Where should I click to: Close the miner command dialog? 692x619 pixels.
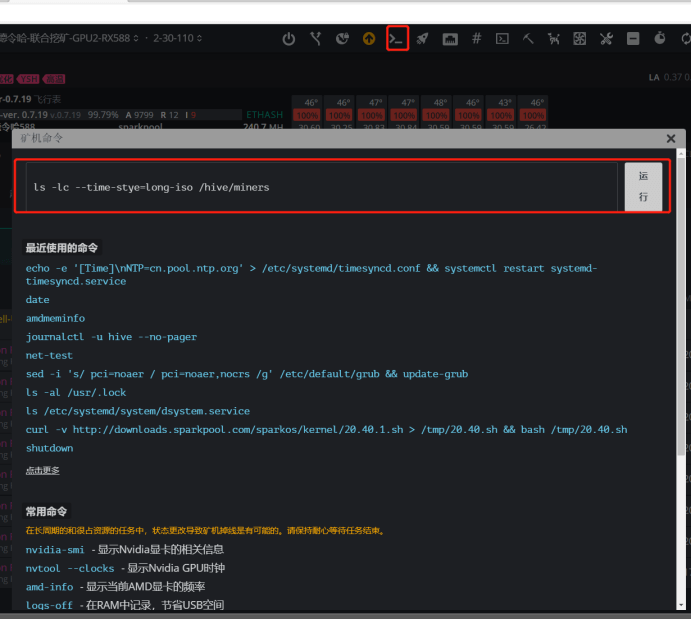671,139
